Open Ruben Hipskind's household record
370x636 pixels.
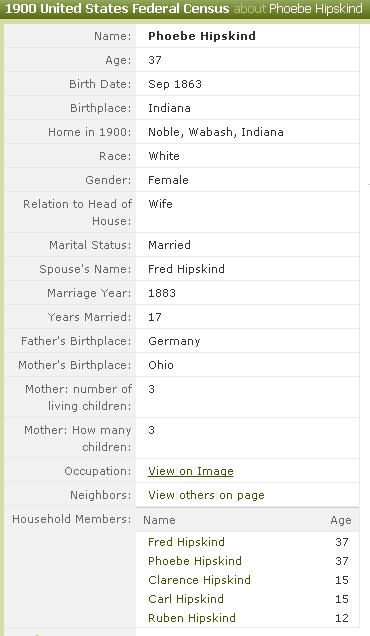[x=192, y=618]
